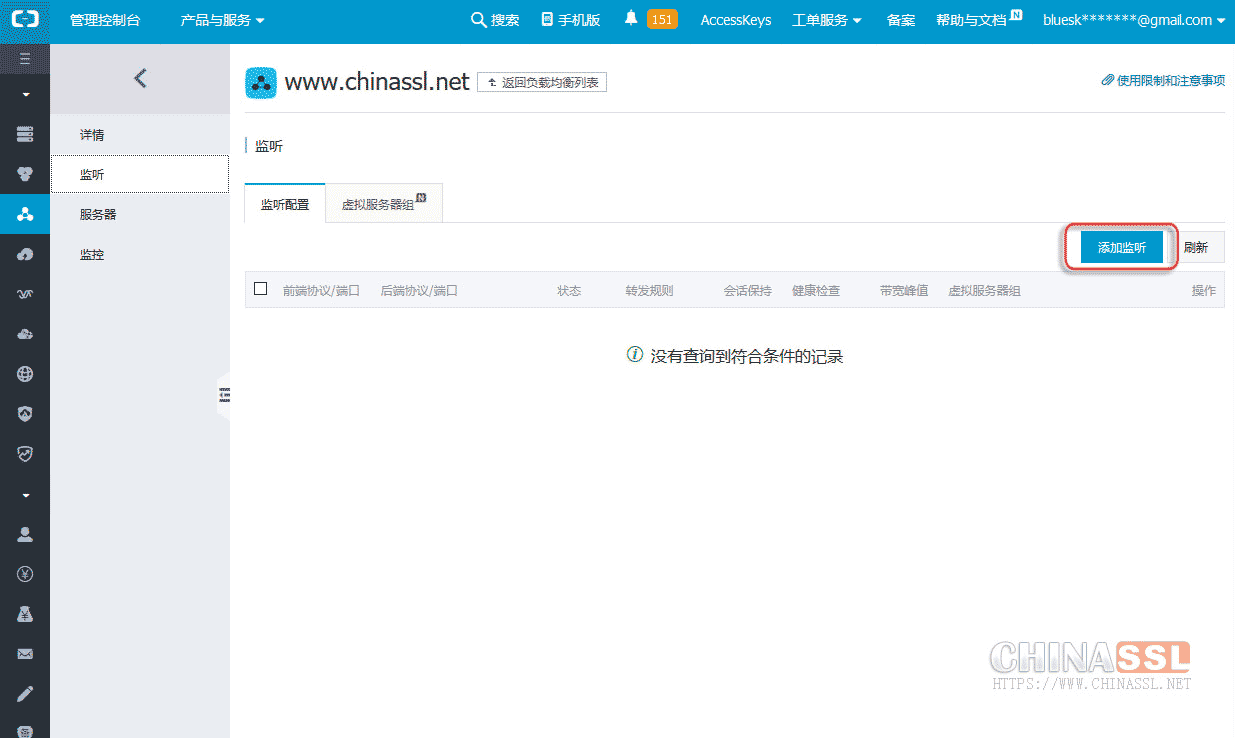The width and height of the screenshot is (1235, 738).
Task: Select 服务器 in the side menu
Action: (98, 214)
